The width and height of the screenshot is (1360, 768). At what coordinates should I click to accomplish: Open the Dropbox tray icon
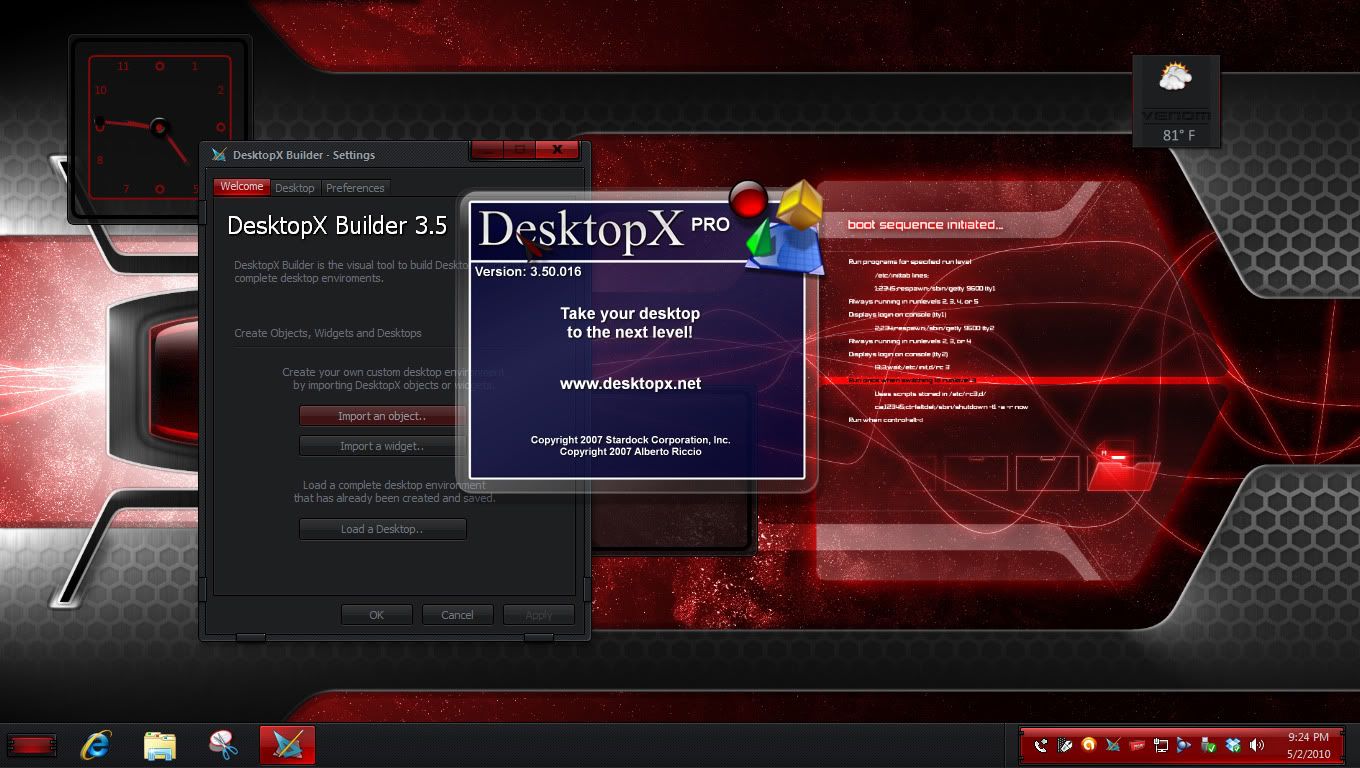[x=1233, y=745]
